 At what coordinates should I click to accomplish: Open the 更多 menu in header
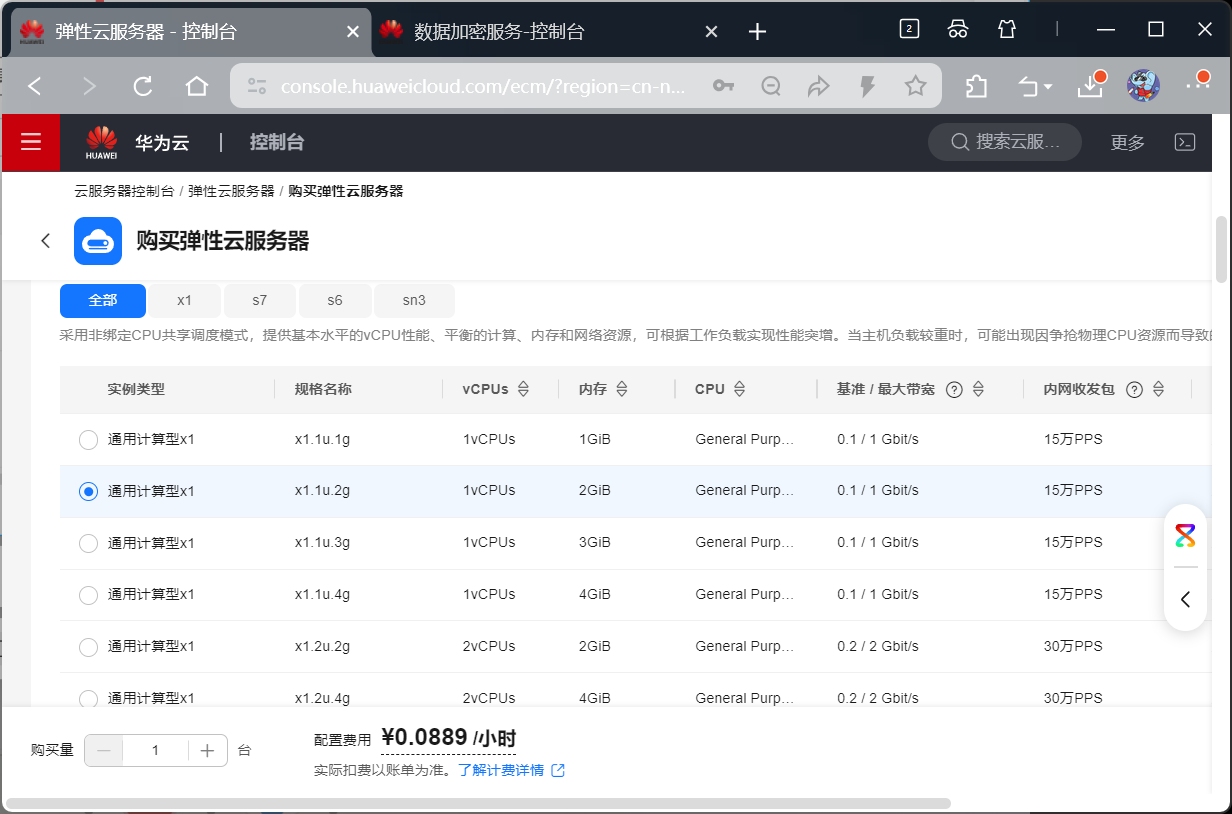click(x=1127, y=142)
